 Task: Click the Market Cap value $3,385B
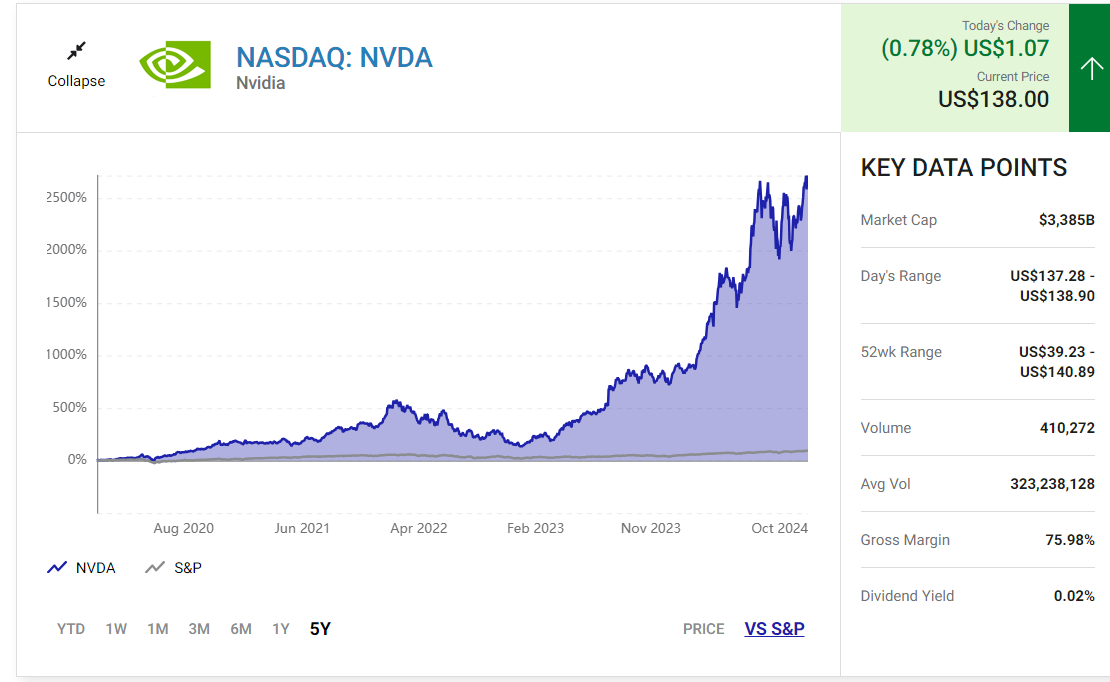click(x=1067, y=220)
